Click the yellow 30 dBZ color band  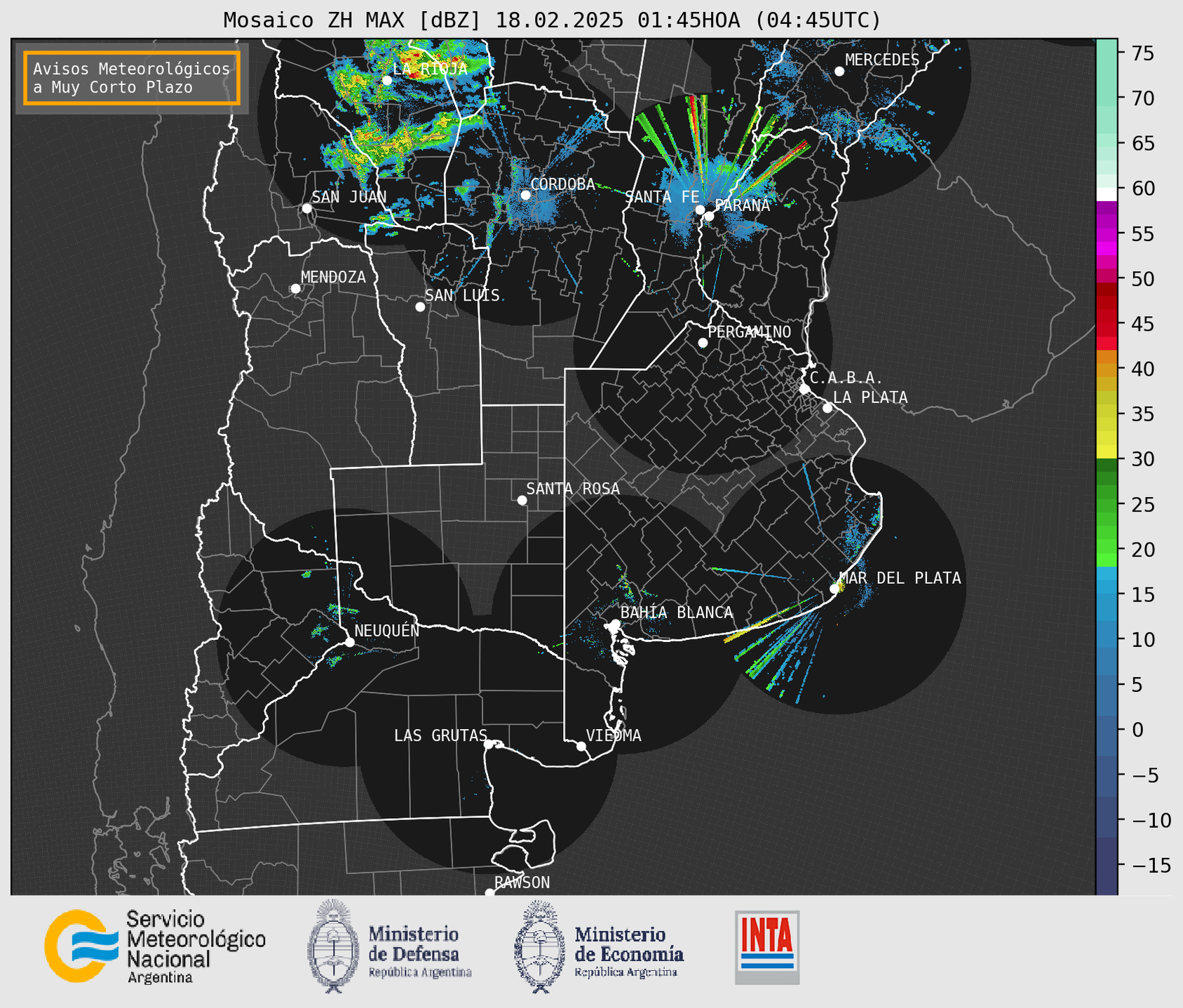tap(1107, 452)
